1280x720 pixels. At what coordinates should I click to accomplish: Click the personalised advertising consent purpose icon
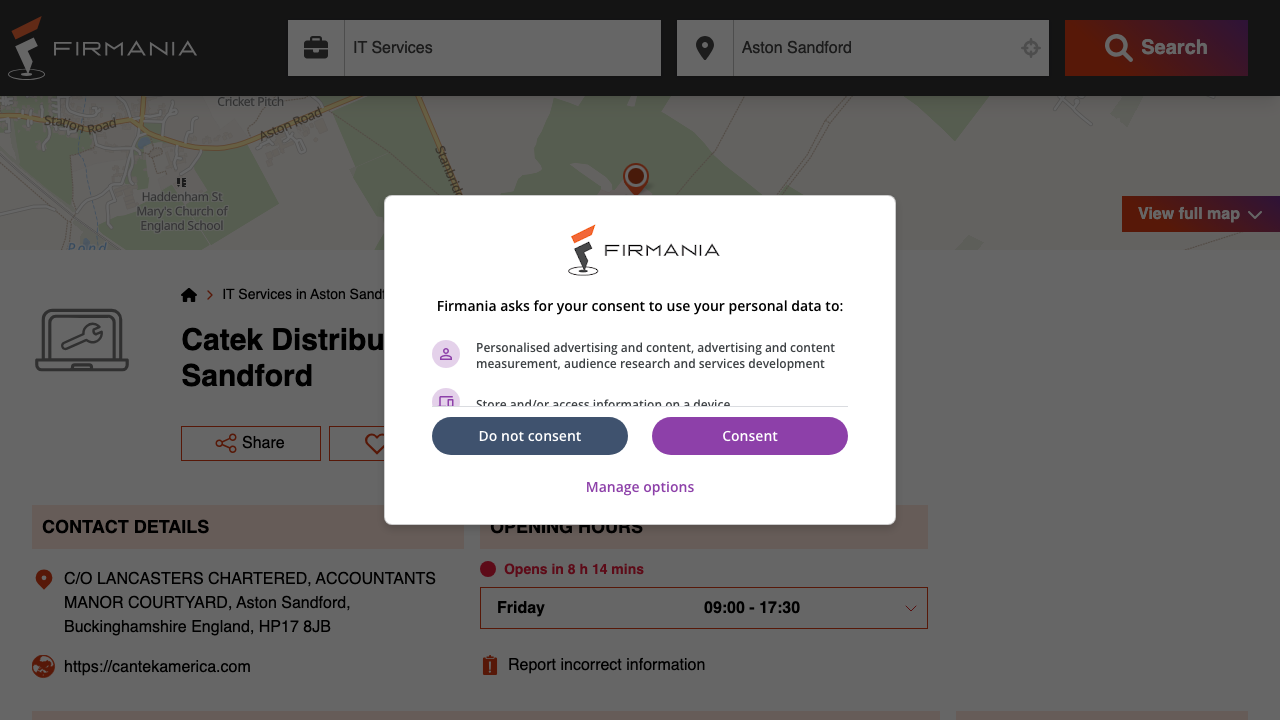tap(446, 354)
